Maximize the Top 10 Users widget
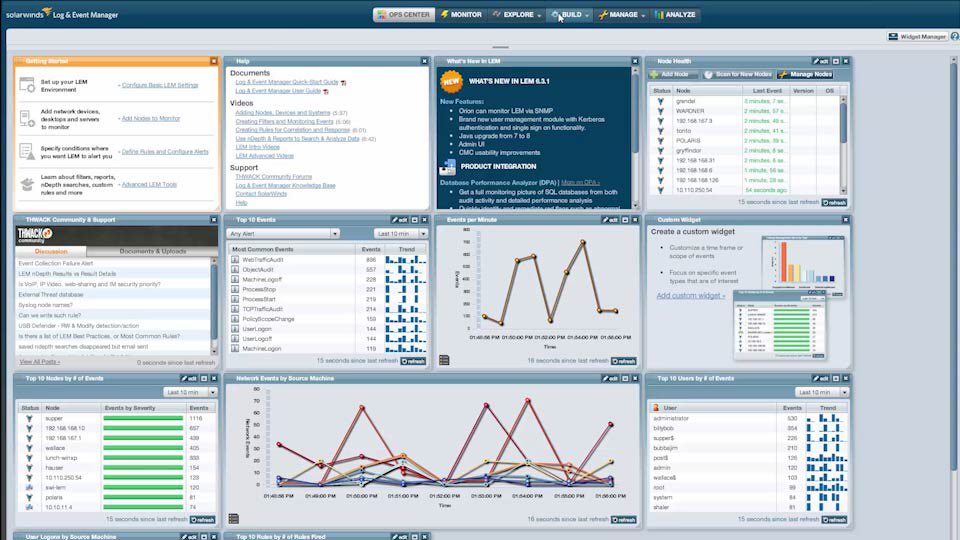Screen dimensions: 960x540 coord(836,378)
